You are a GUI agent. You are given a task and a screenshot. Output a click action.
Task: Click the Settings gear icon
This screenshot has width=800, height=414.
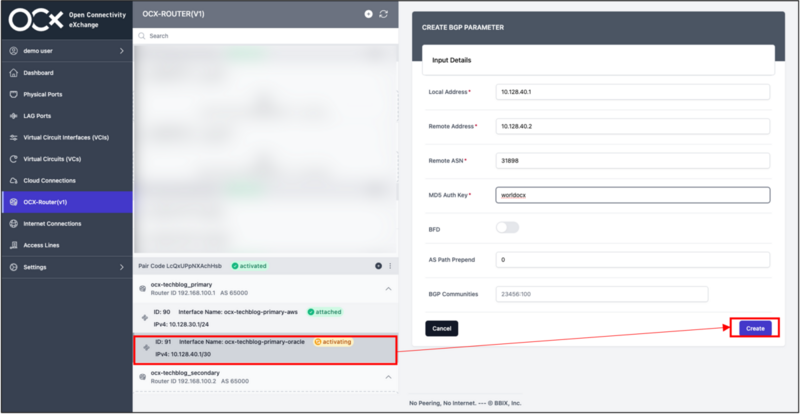pyautogui.click(x=14, y=267)
